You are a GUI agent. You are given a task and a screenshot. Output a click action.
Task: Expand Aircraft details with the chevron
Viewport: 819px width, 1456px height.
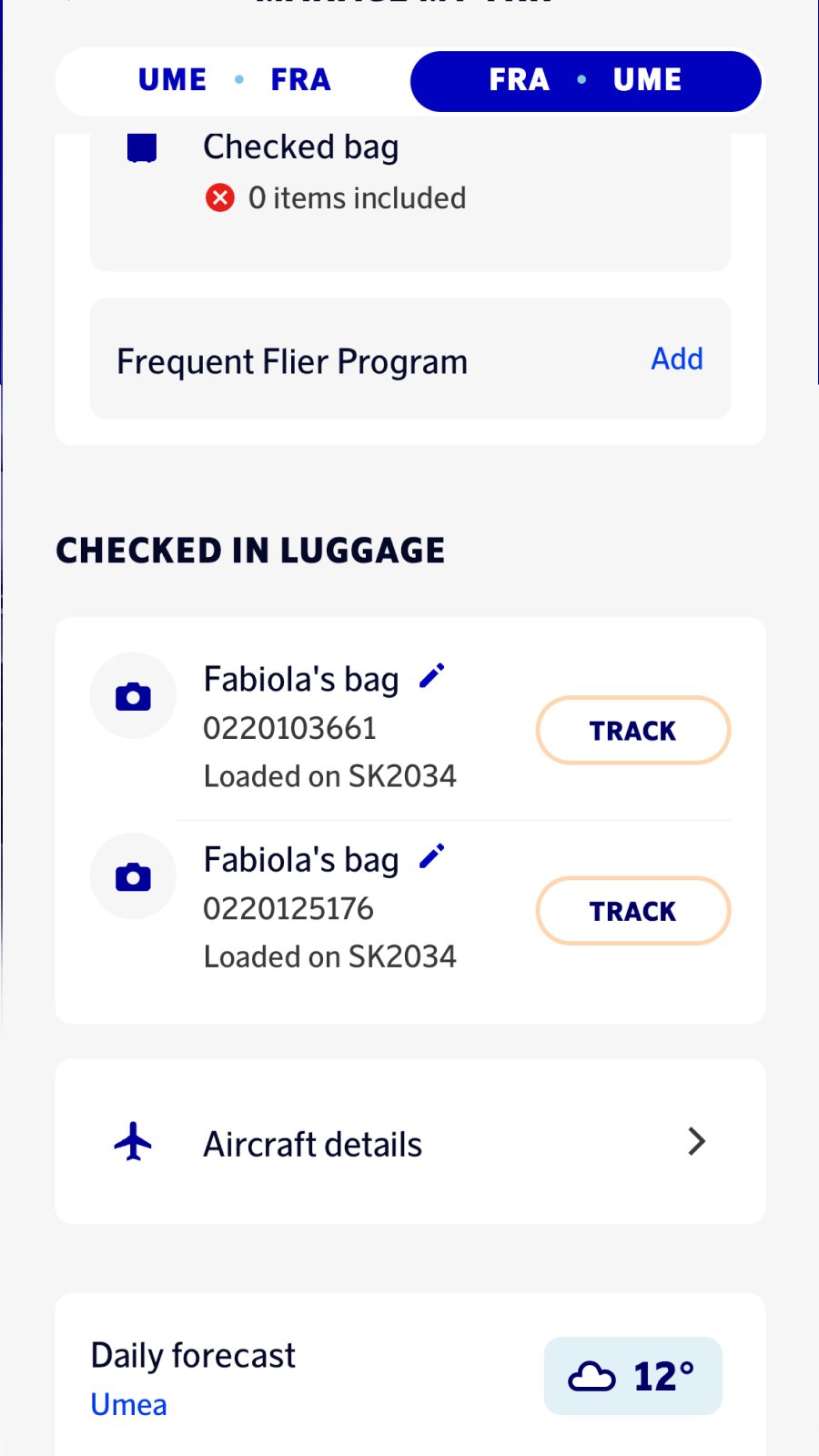point(696,1141)
